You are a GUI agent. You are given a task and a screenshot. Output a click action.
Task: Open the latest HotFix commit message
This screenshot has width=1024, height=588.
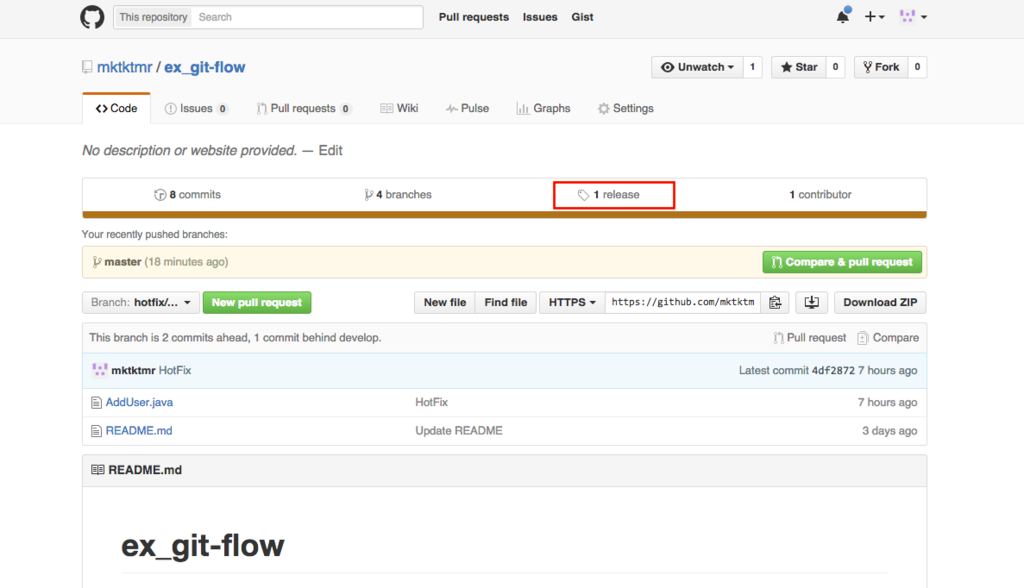[175, 370]
